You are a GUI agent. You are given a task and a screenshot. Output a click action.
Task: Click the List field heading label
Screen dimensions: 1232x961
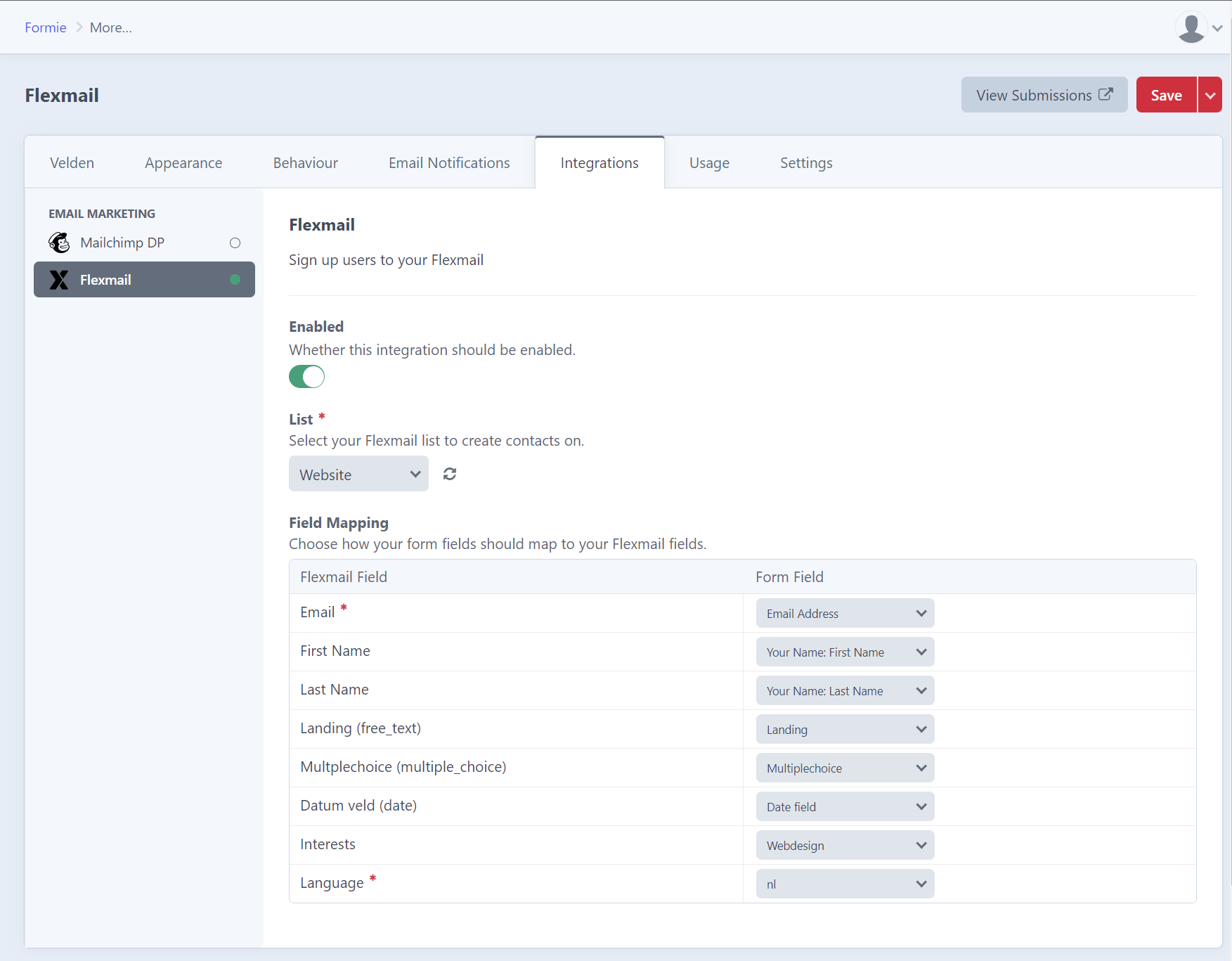point(301,419)
